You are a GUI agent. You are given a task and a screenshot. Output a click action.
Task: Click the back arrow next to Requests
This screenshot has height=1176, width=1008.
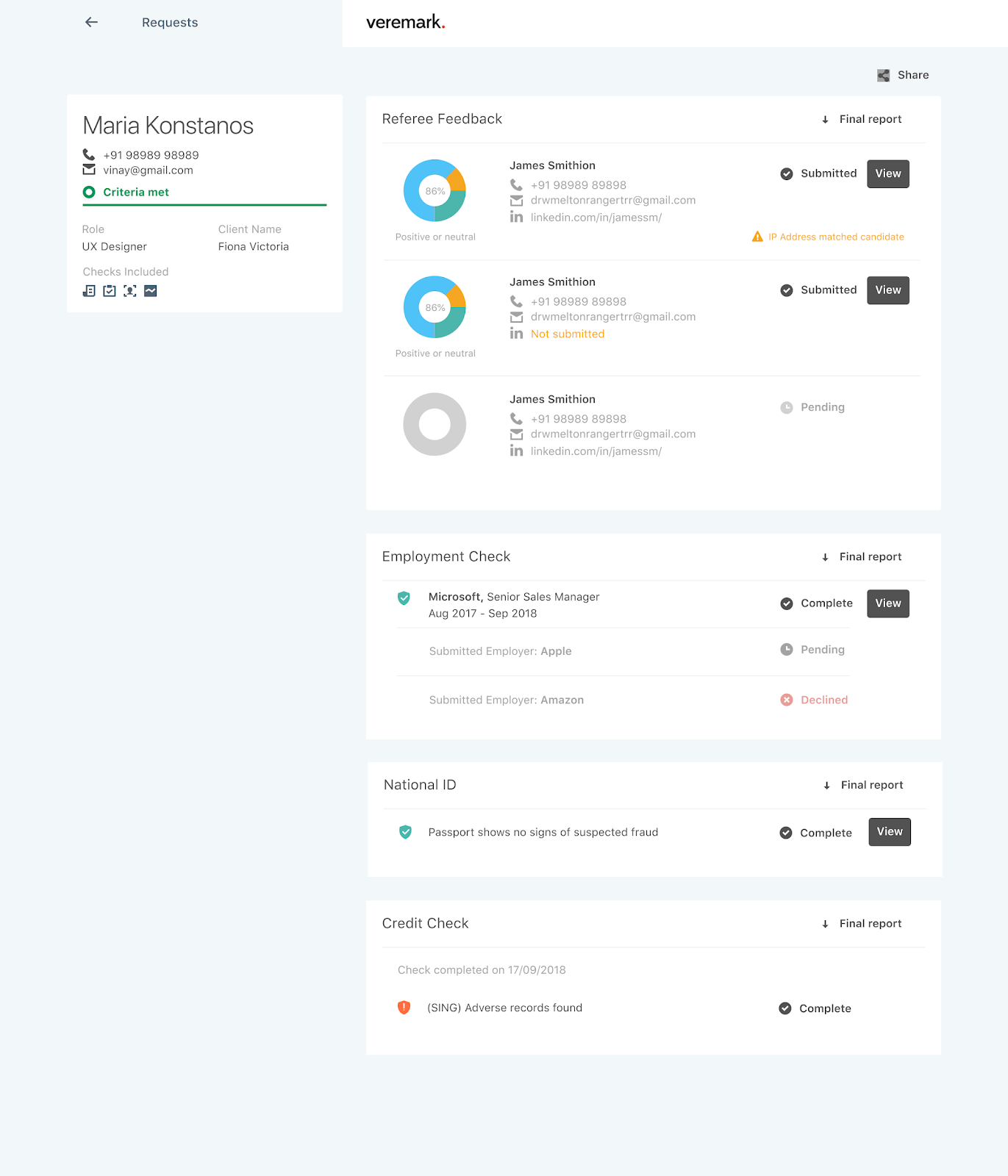[x=91, y=22]
